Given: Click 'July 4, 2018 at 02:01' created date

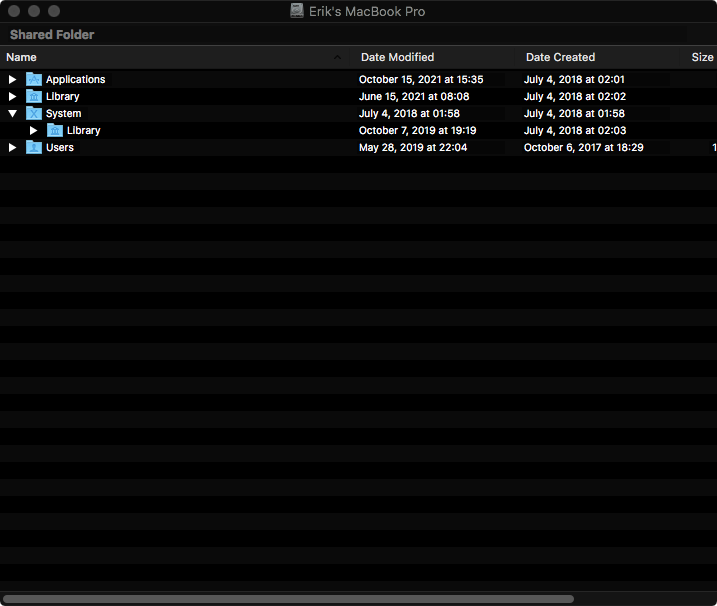Looking at the screenshot, I should coord(574,80).
